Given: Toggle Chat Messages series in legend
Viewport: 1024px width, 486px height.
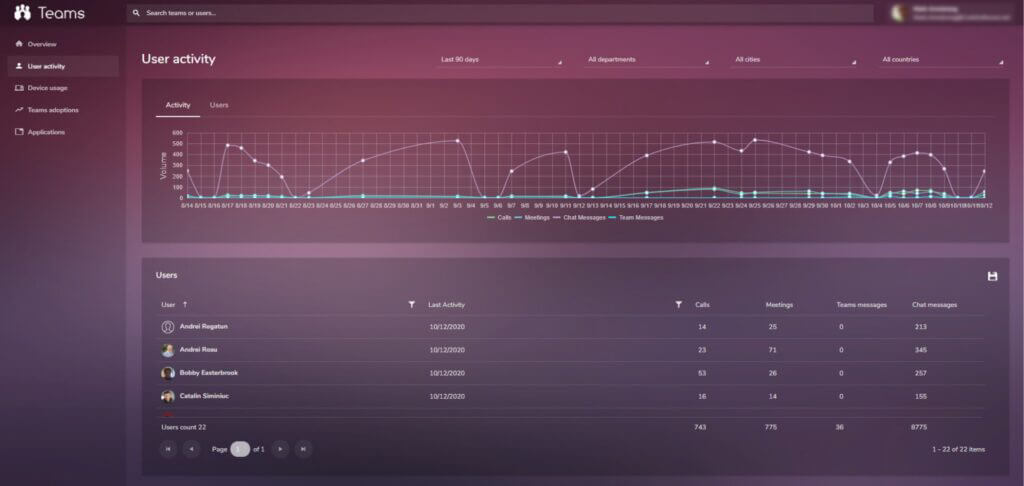Looking at the screenshot, I should (581, 217).
